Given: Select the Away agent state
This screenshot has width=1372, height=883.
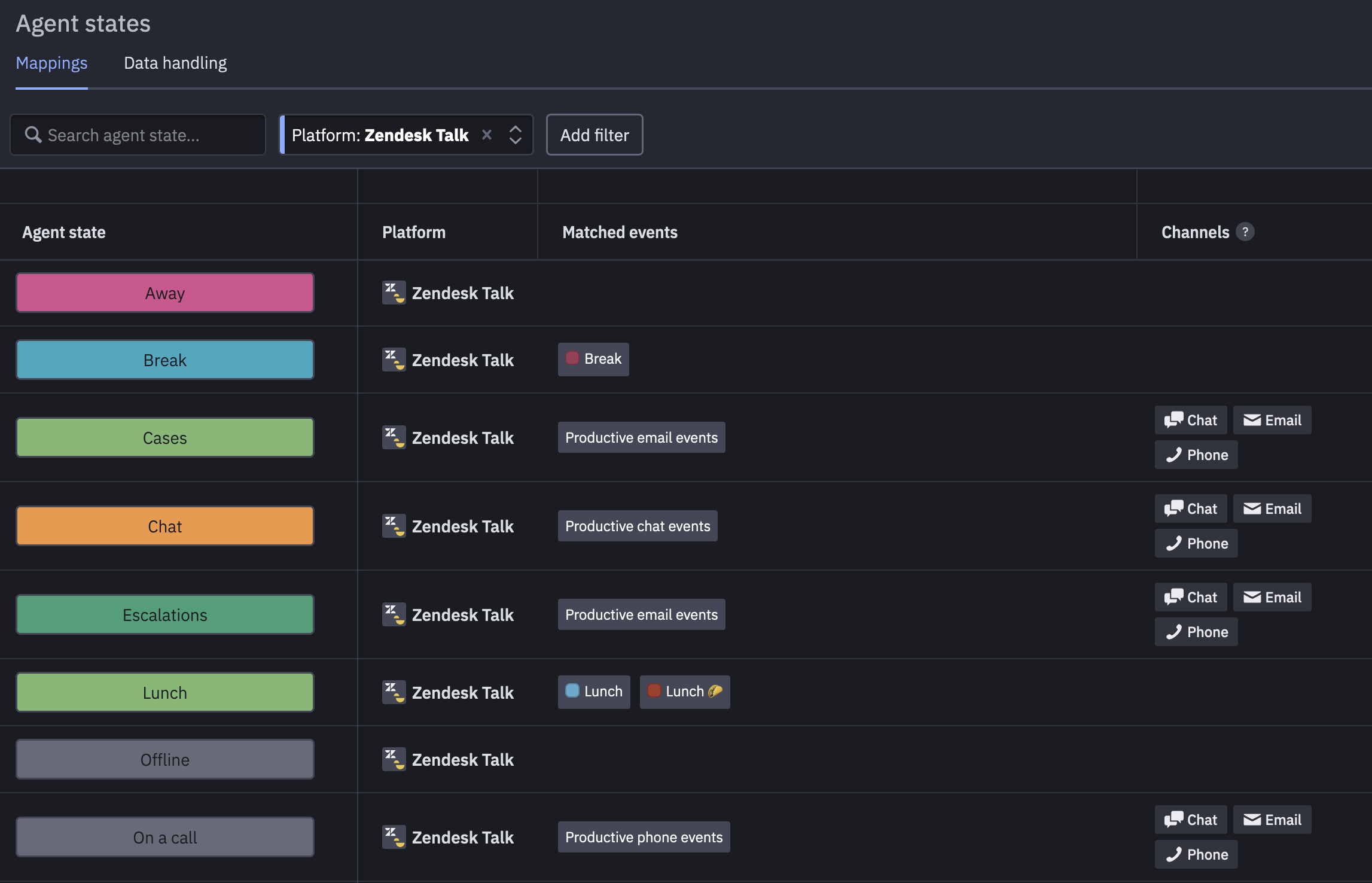Looking at the screenshot, I should click(165, 293).
